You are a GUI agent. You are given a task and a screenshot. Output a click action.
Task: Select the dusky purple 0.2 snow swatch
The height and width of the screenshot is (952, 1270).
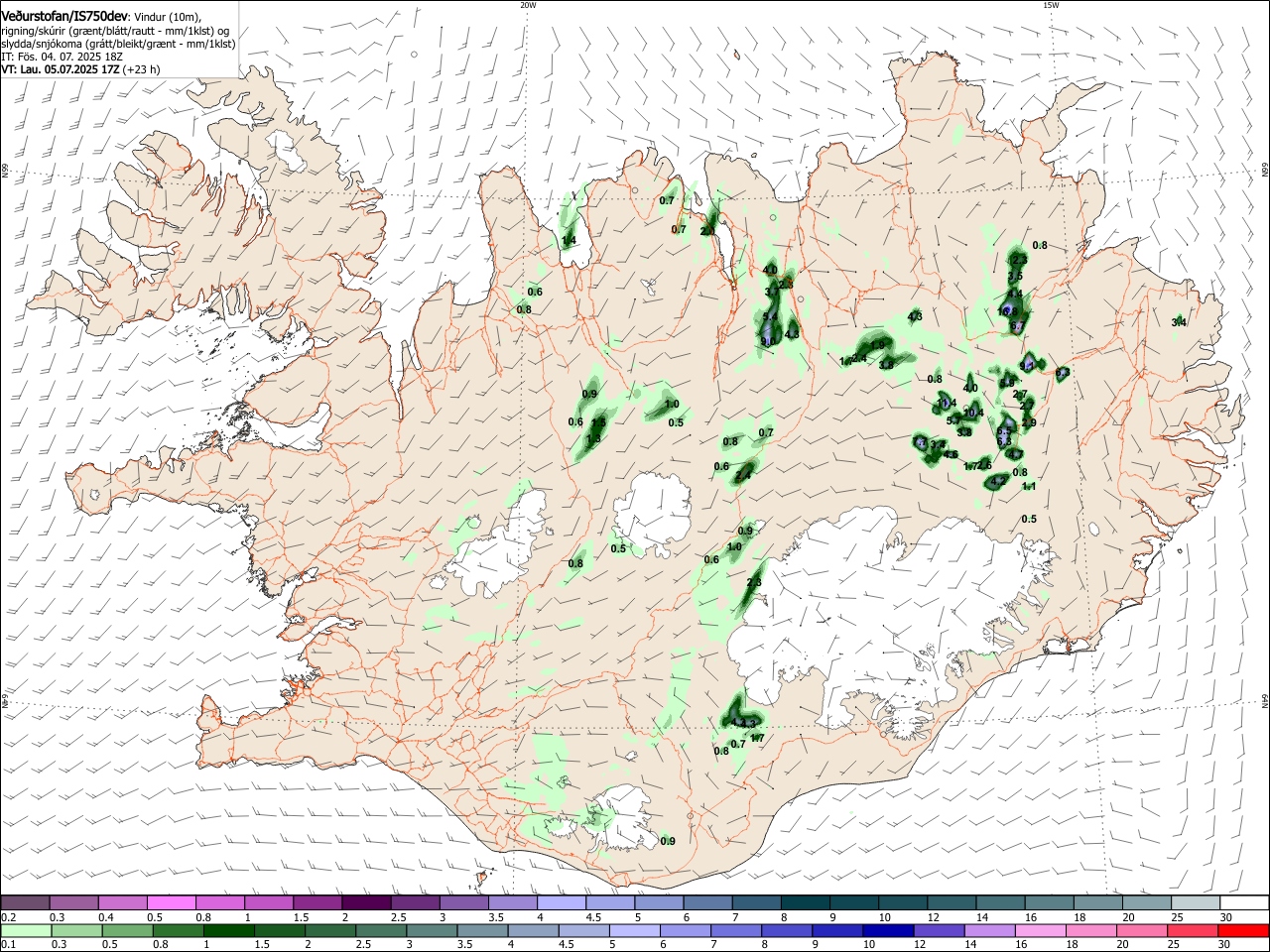tap(25, 903)
